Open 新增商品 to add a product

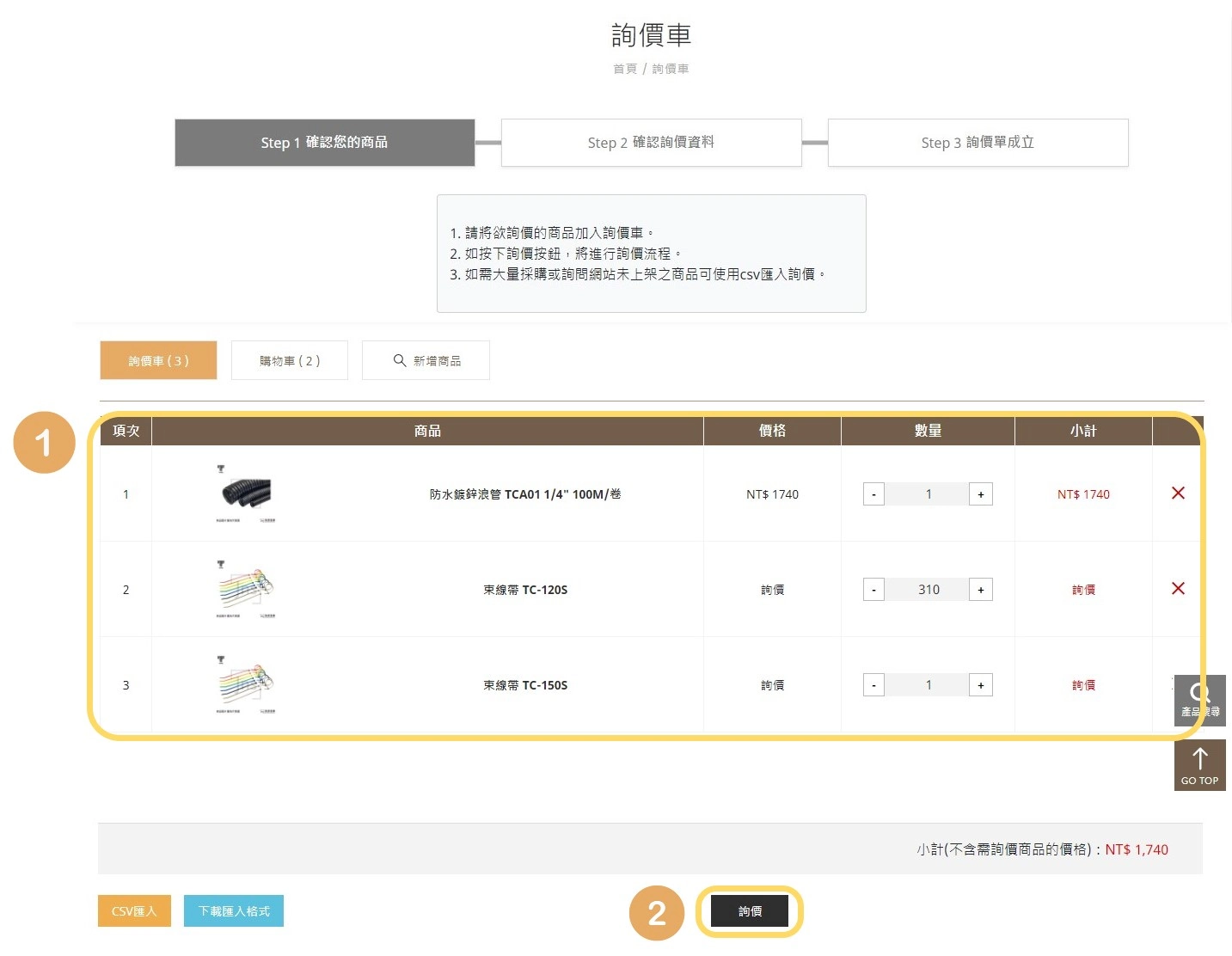[x=426, y=360]
